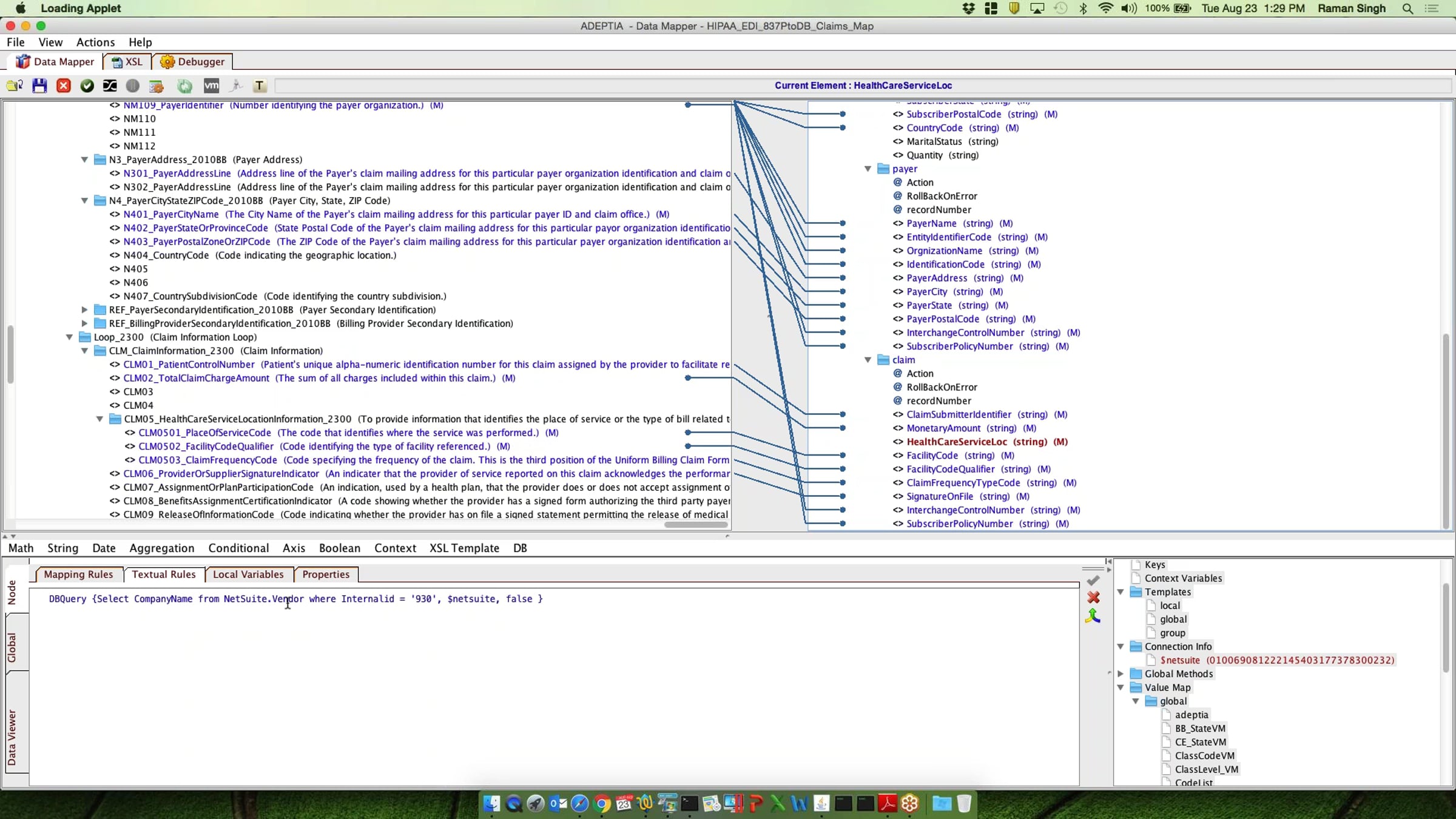Click the target tree vertical scrollbar
This screenshot has width=1456, height=819.
pyautogui.click(x=1446, y=431)
